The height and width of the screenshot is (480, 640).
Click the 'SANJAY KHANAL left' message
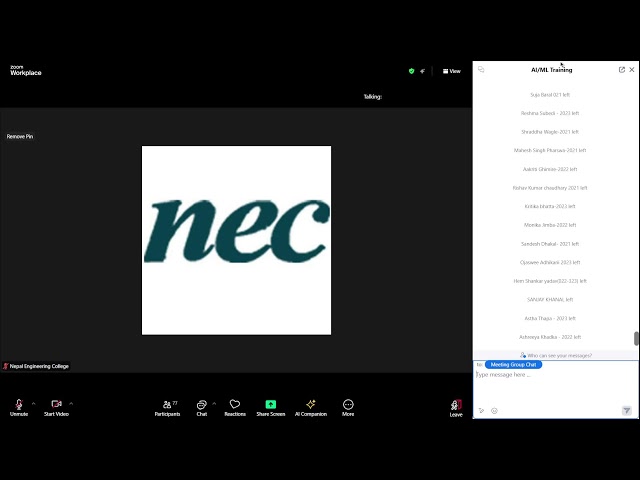pos(550,299)
